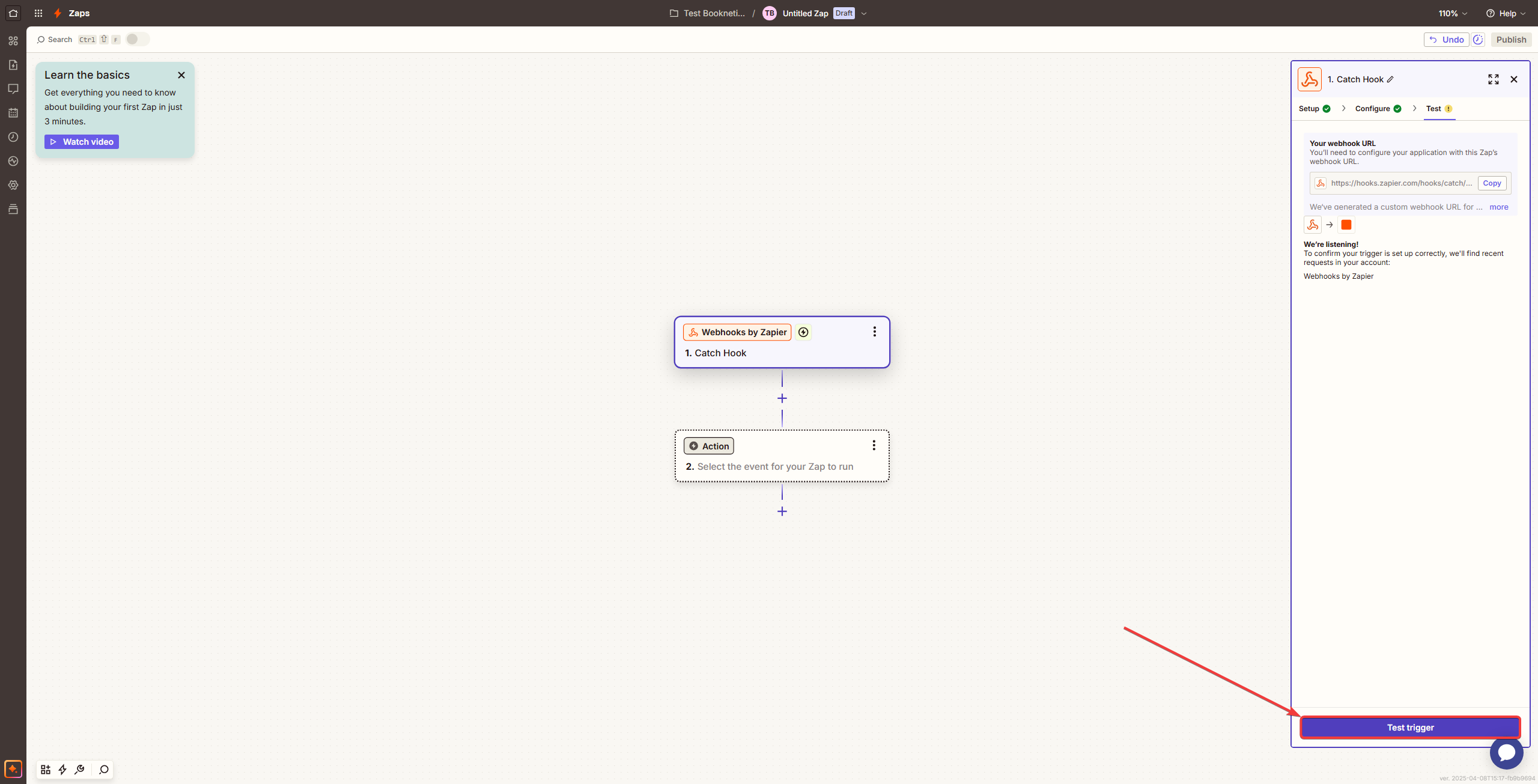
Task: Click the small Webhooks icon beside the arrow
Action: (1313, 225)
